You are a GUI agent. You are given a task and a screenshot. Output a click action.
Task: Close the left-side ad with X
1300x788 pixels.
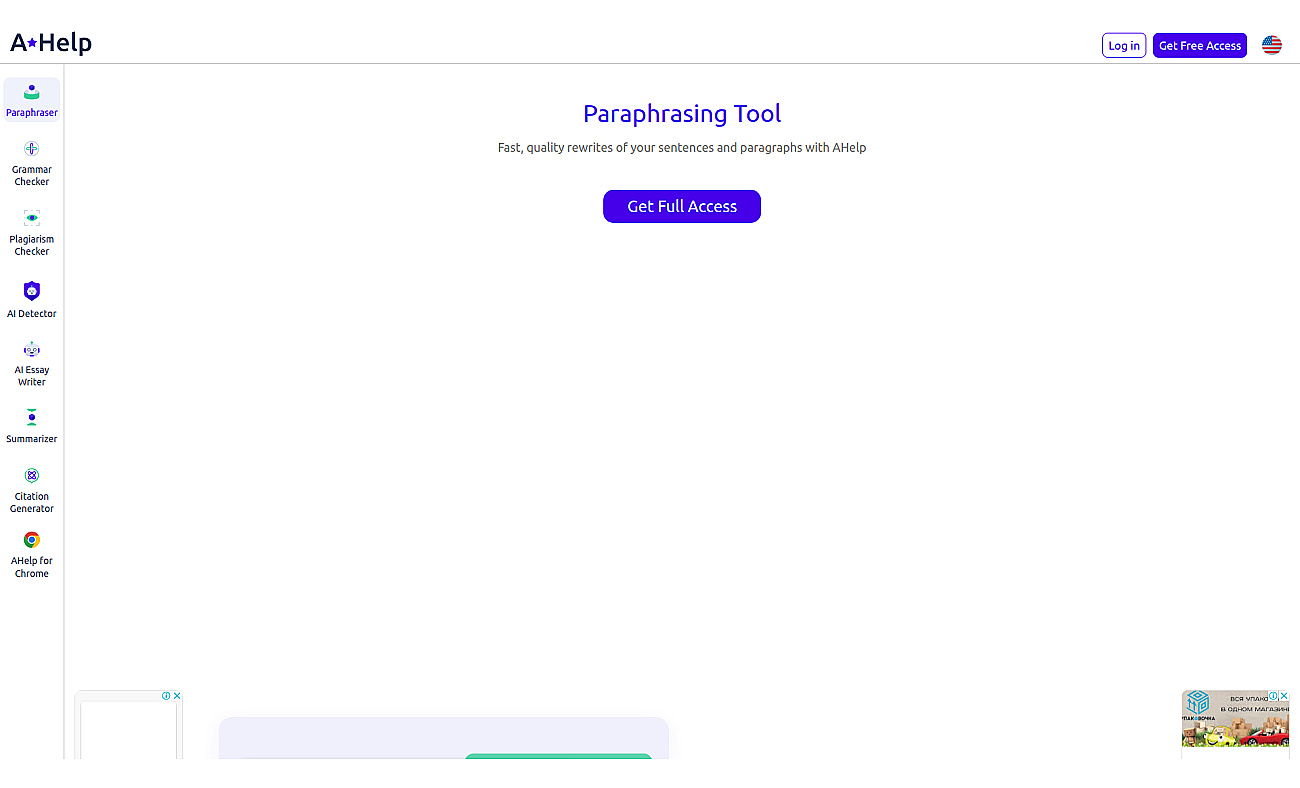click(x=177, y=696)
